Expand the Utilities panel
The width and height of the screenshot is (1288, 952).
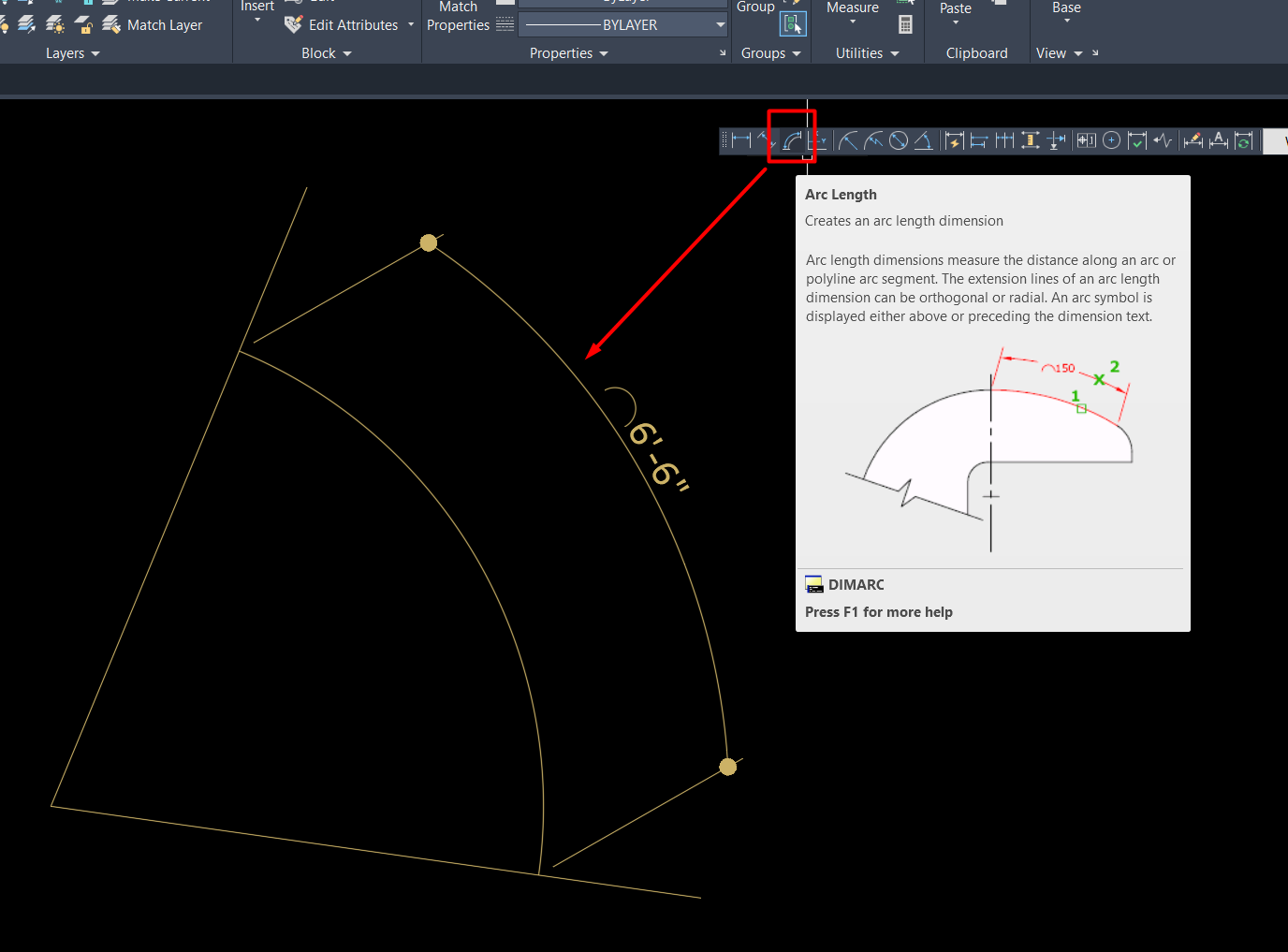(868, 53)
